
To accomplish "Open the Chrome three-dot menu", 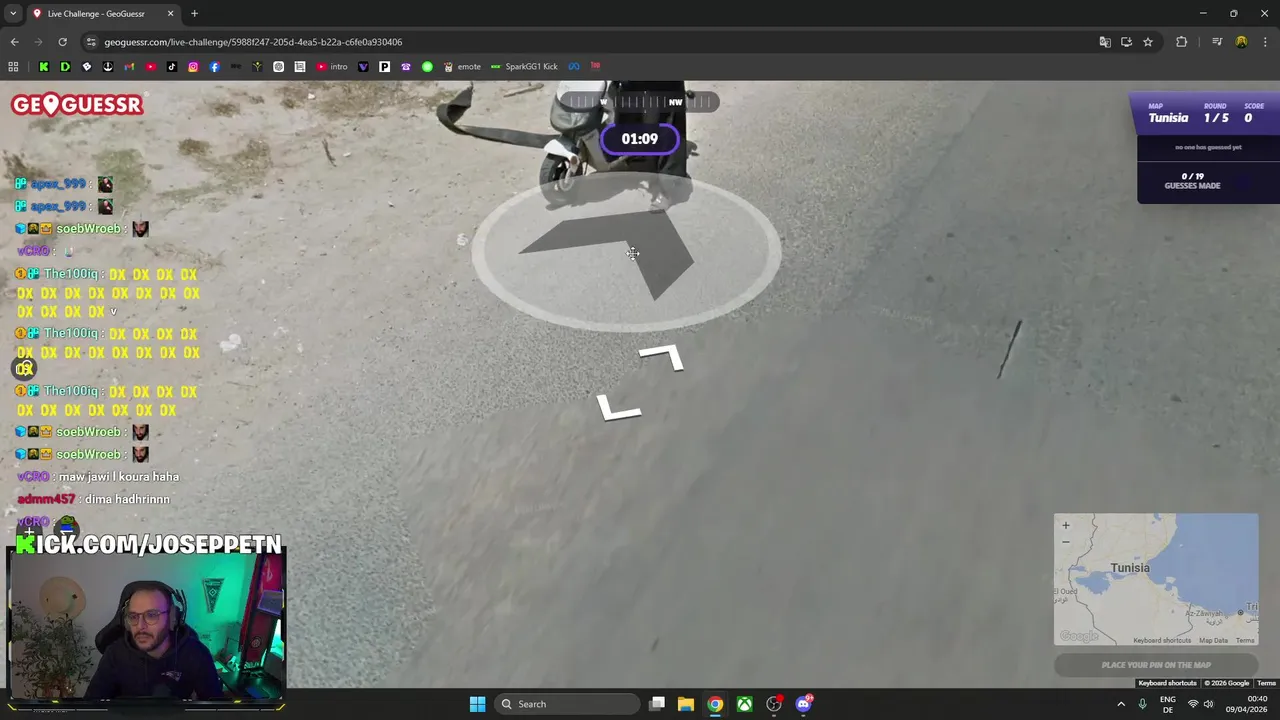I will 1264,42.
